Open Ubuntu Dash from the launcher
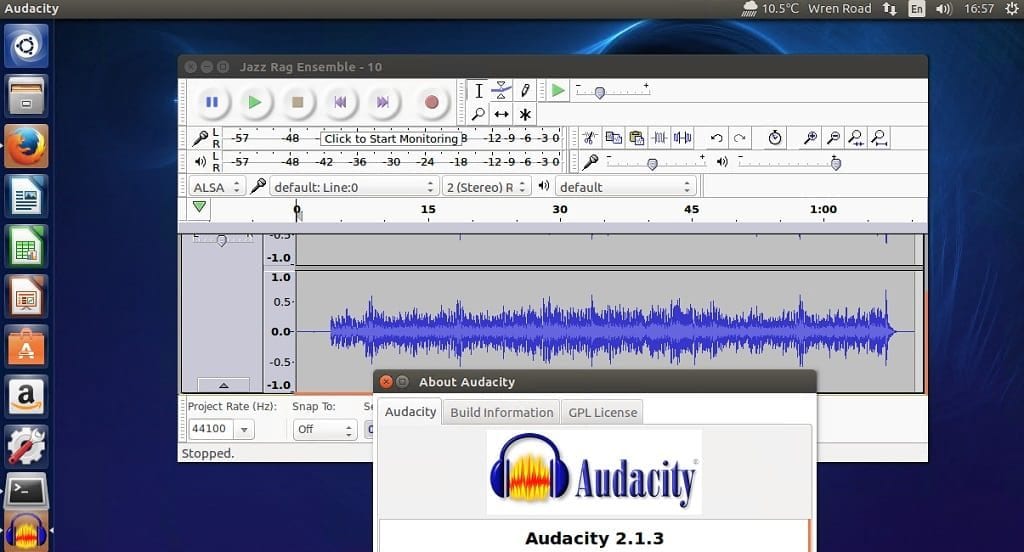1024x552 pixels. click(x=26, y=46)
